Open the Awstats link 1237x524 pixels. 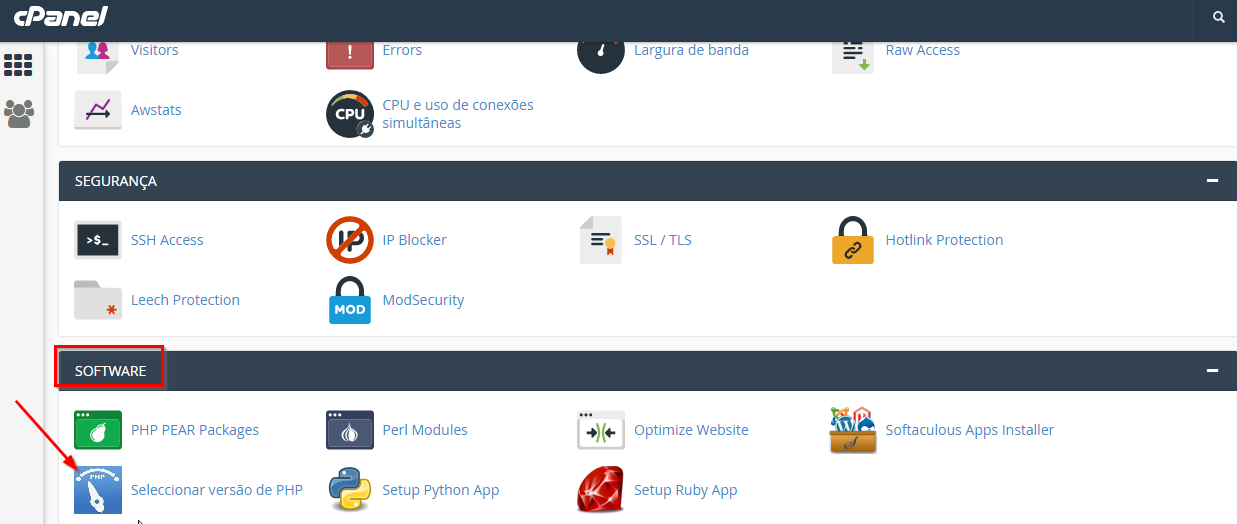[156, 110]
